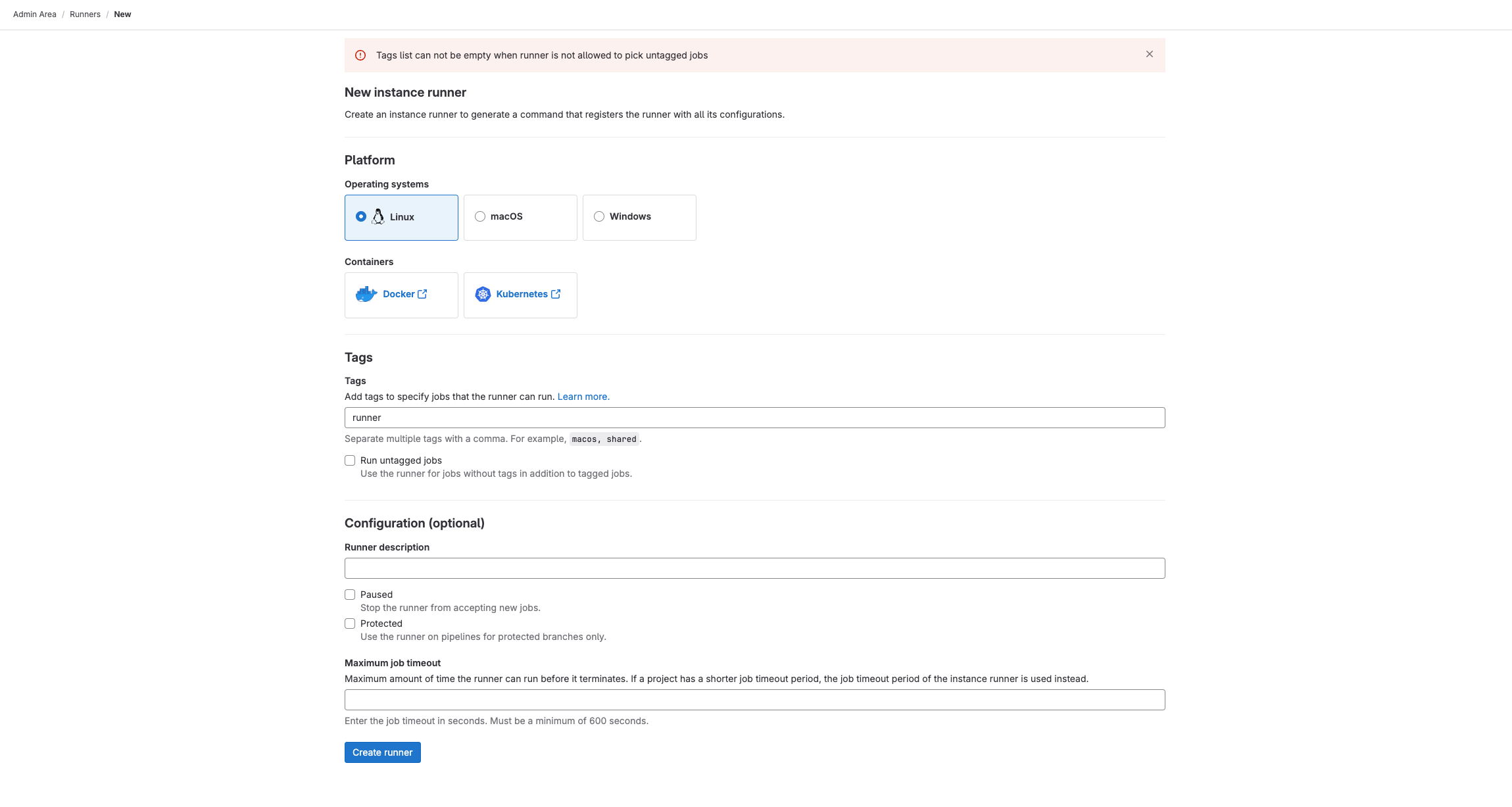The image size is (1512, 807).
Task: Open the Learn more tags link
Action: (x=583, y=397)
